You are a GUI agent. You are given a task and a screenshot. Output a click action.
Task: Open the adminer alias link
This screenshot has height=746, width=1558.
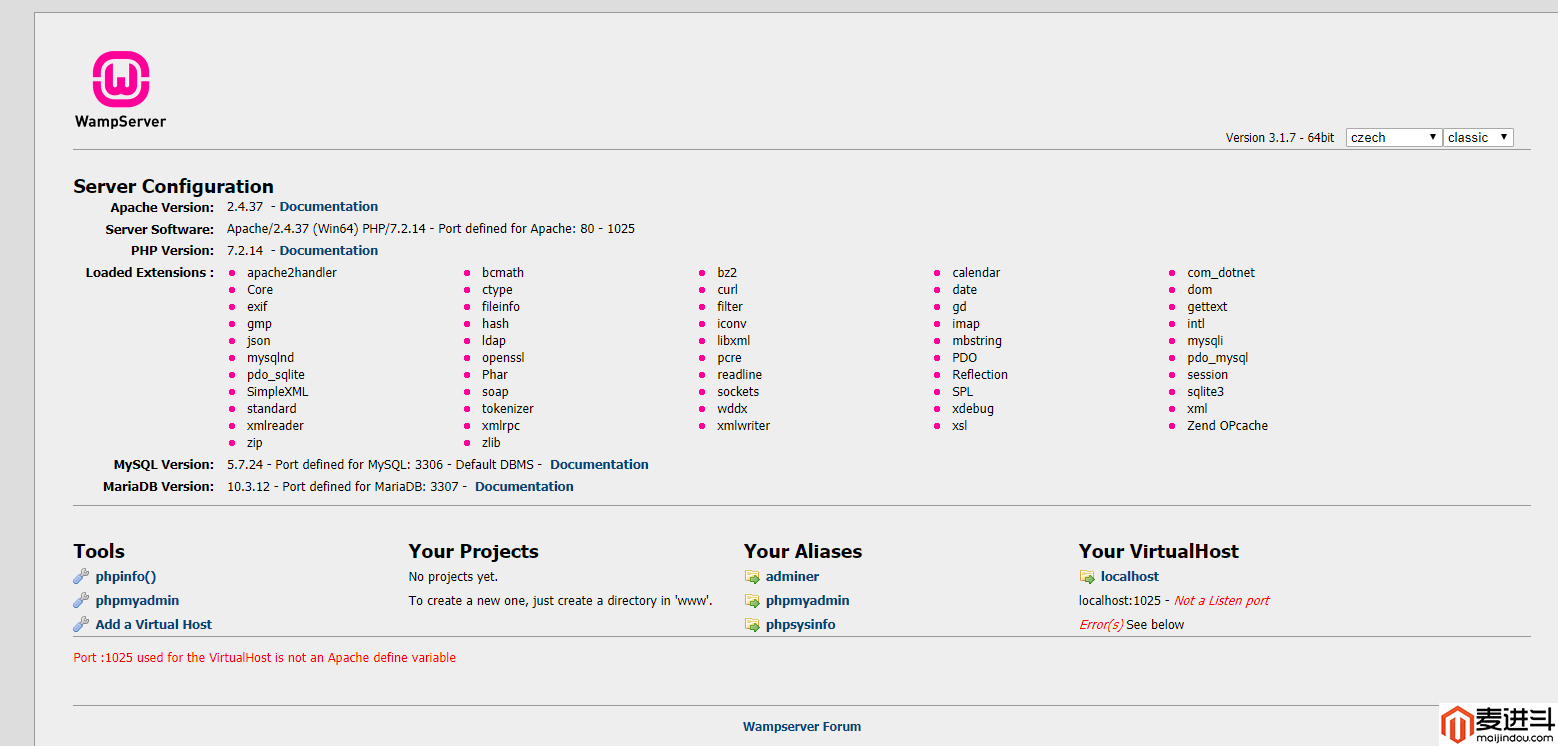coord(792,577)
